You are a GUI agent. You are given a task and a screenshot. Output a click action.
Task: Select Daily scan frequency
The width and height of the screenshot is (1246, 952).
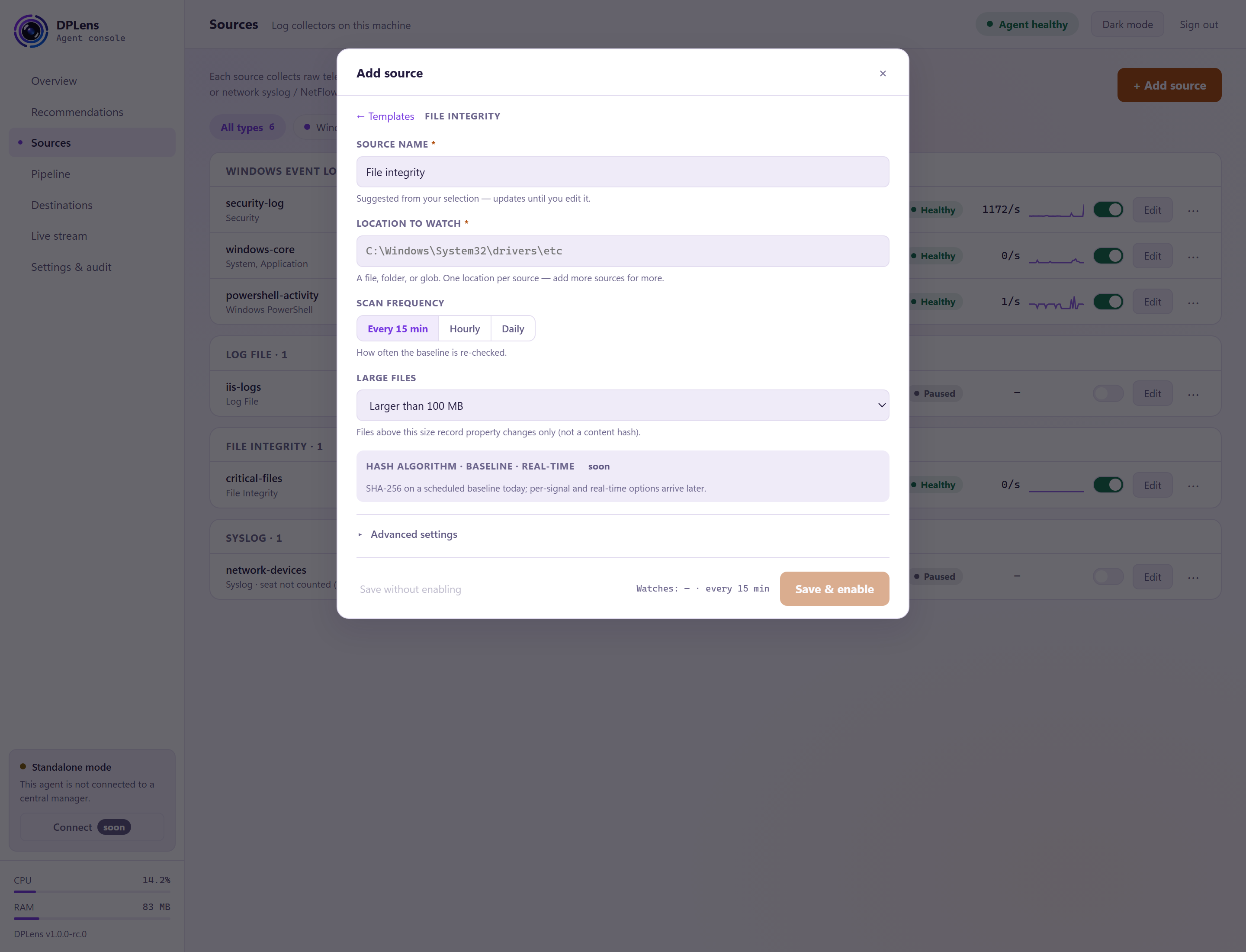tap(513, 329)
